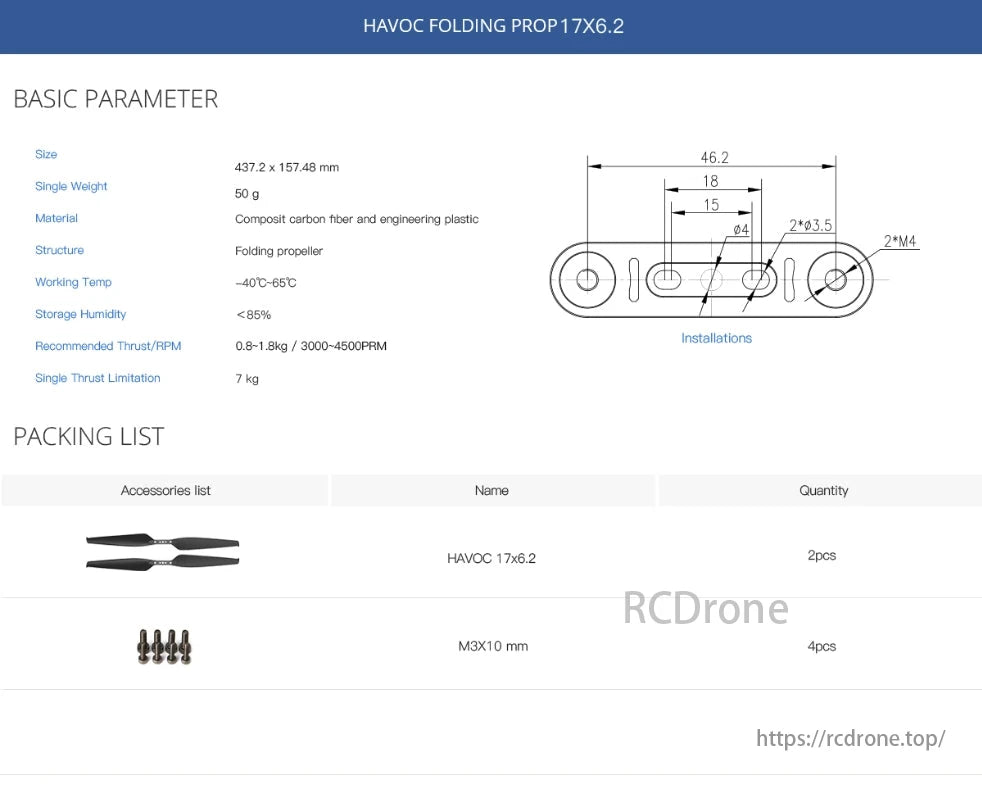Select the Single Thrust Limitation row
The width and height of the screenshot is (982, 785).
(97, 378)
